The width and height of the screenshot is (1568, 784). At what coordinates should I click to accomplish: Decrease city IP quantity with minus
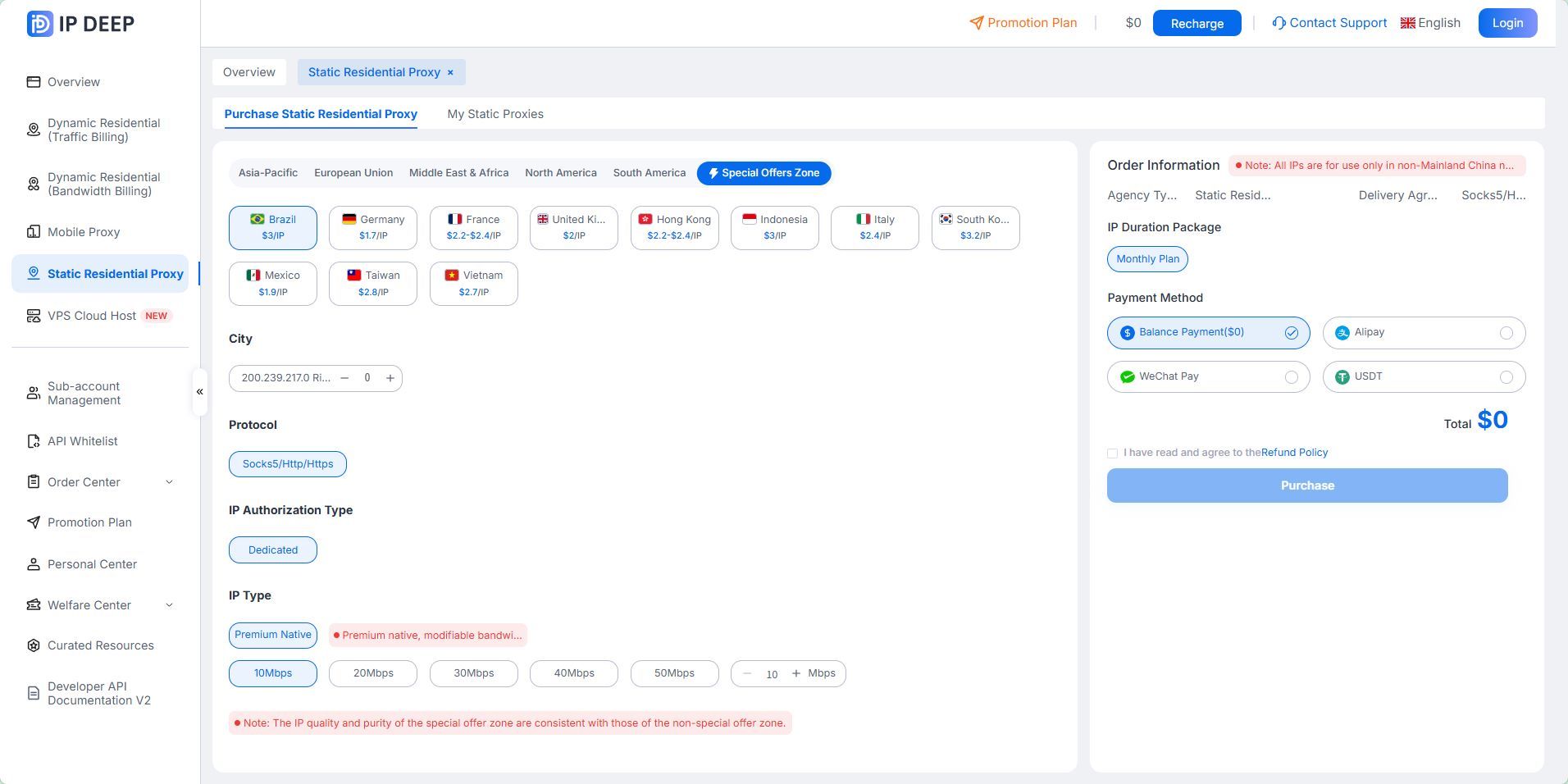tap(344, 378)
